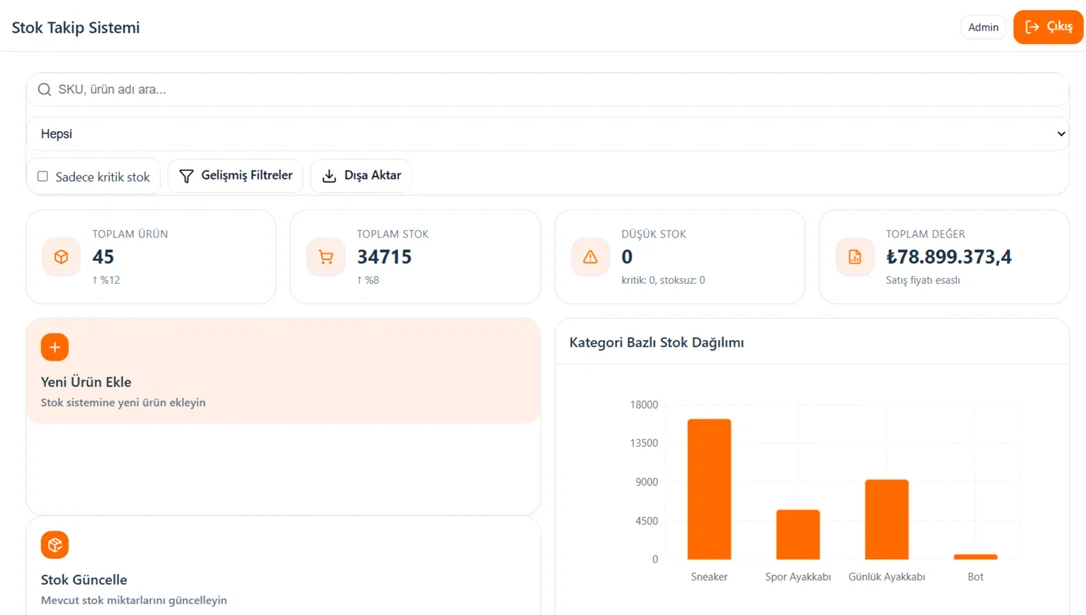Click the document icon on Toplam Değer card
This screenshot has width=1086, height=615.
point(855,257)
